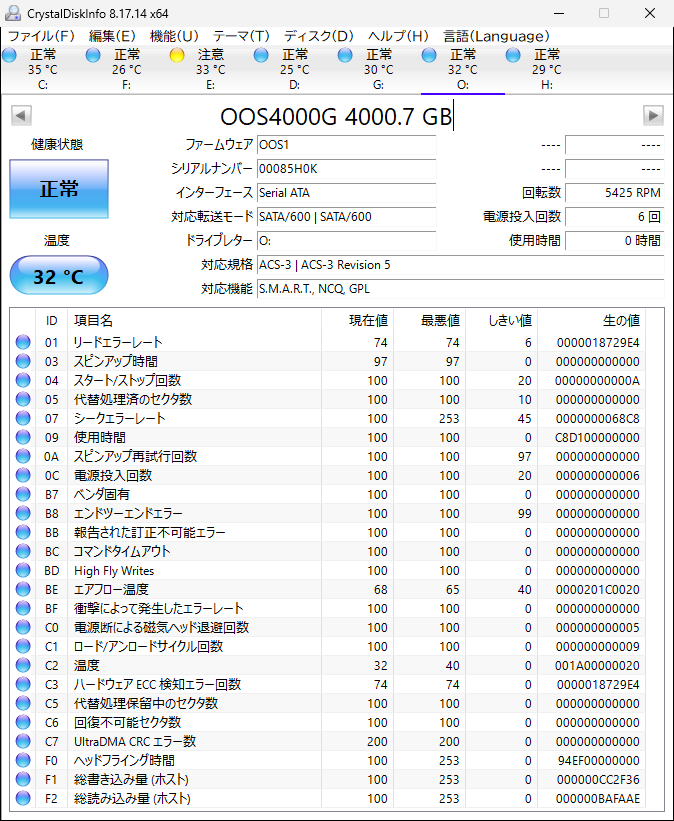The width and height of the screenshot is (674, 821).
Task: Click status icon for シークエラーレート row
Action: (23, 418)
